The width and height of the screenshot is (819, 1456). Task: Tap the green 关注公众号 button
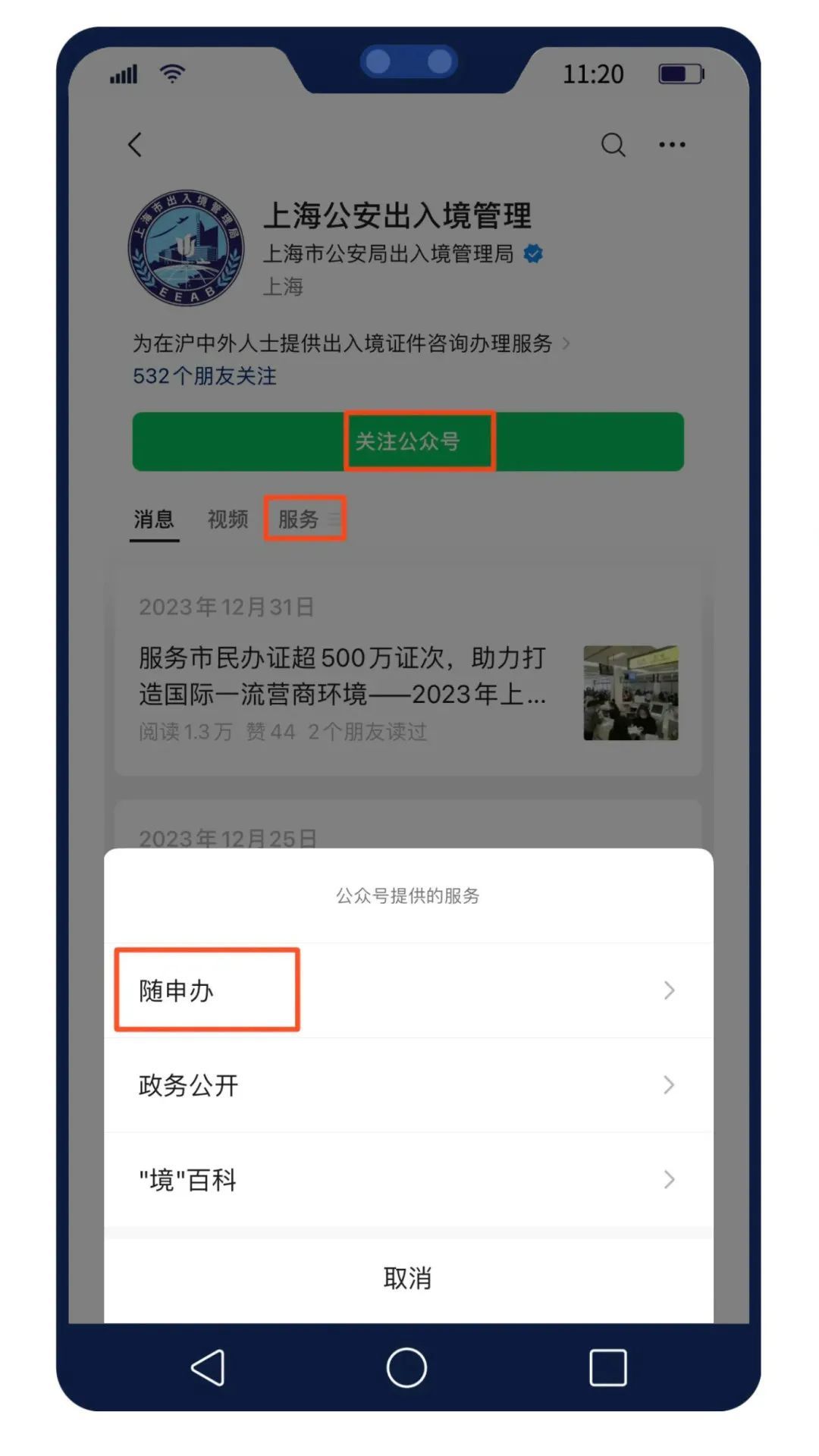tap(408, 441)
